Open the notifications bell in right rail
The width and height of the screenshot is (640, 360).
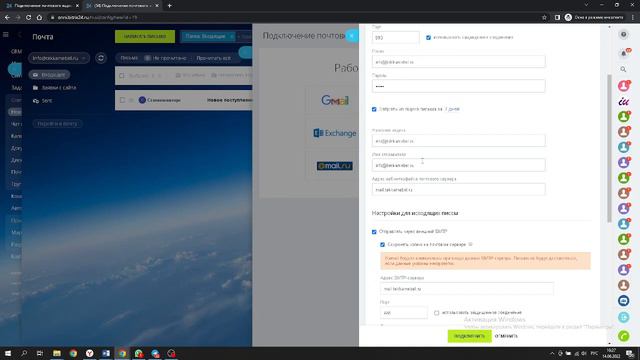click(623, 53)
